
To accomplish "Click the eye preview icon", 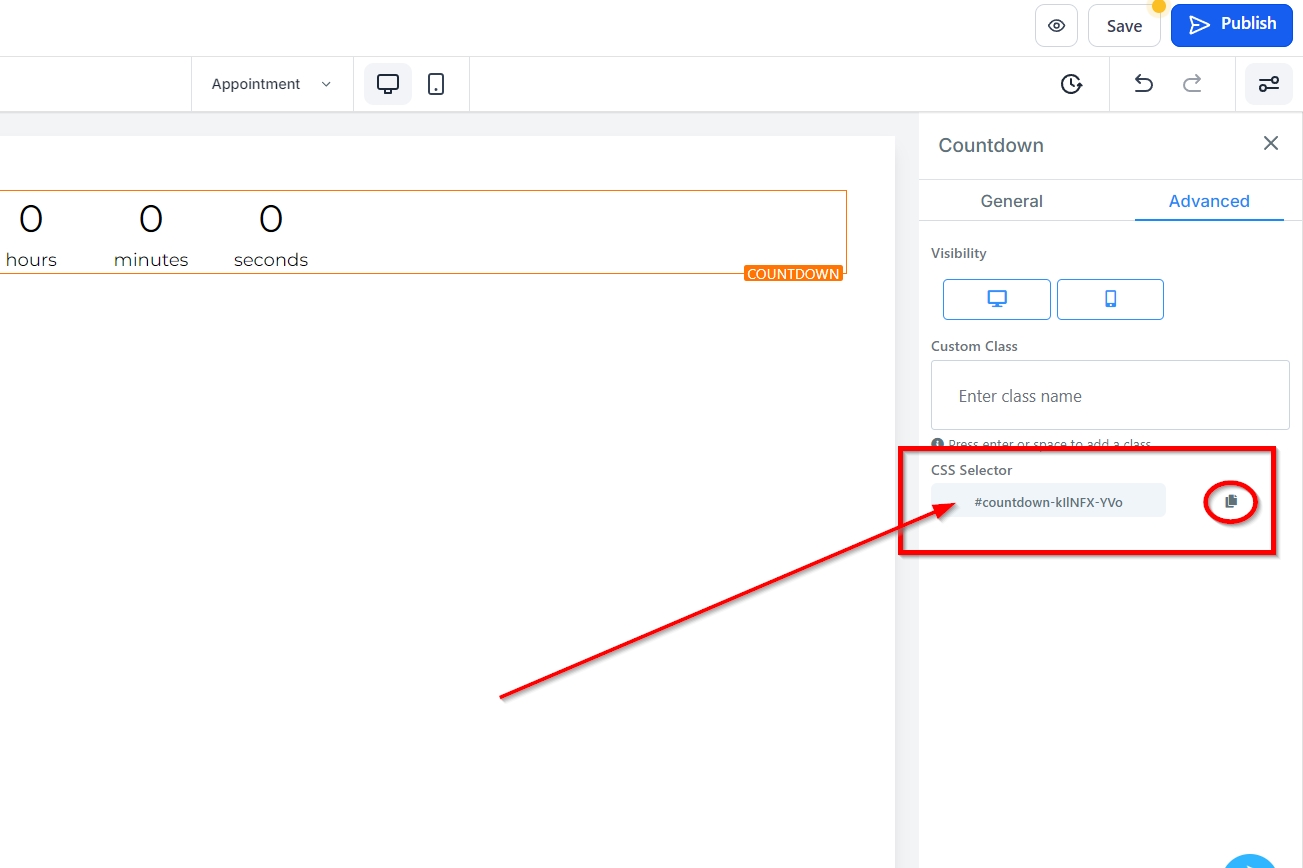I will point(1056,26).
